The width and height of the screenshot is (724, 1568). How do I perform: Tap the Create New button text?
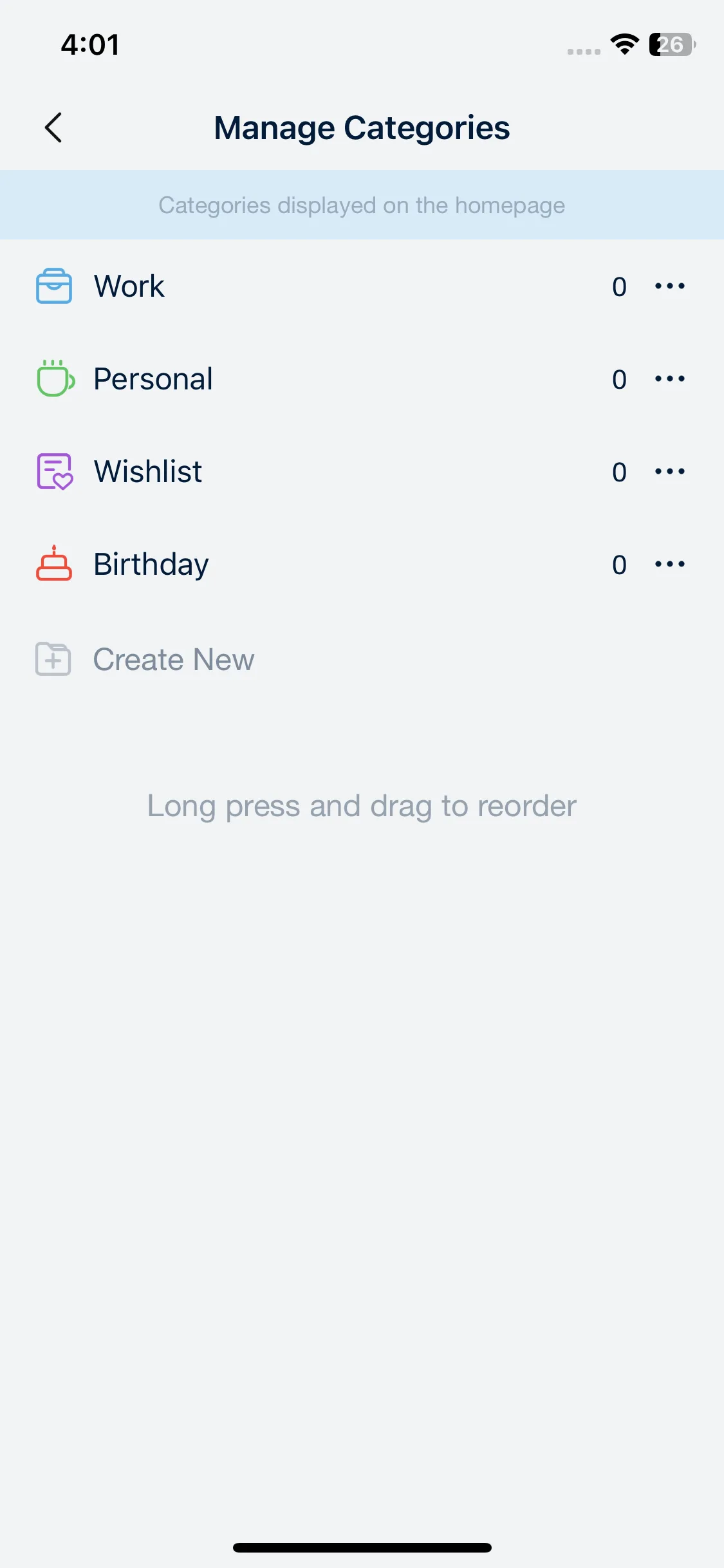pos(174,659)
